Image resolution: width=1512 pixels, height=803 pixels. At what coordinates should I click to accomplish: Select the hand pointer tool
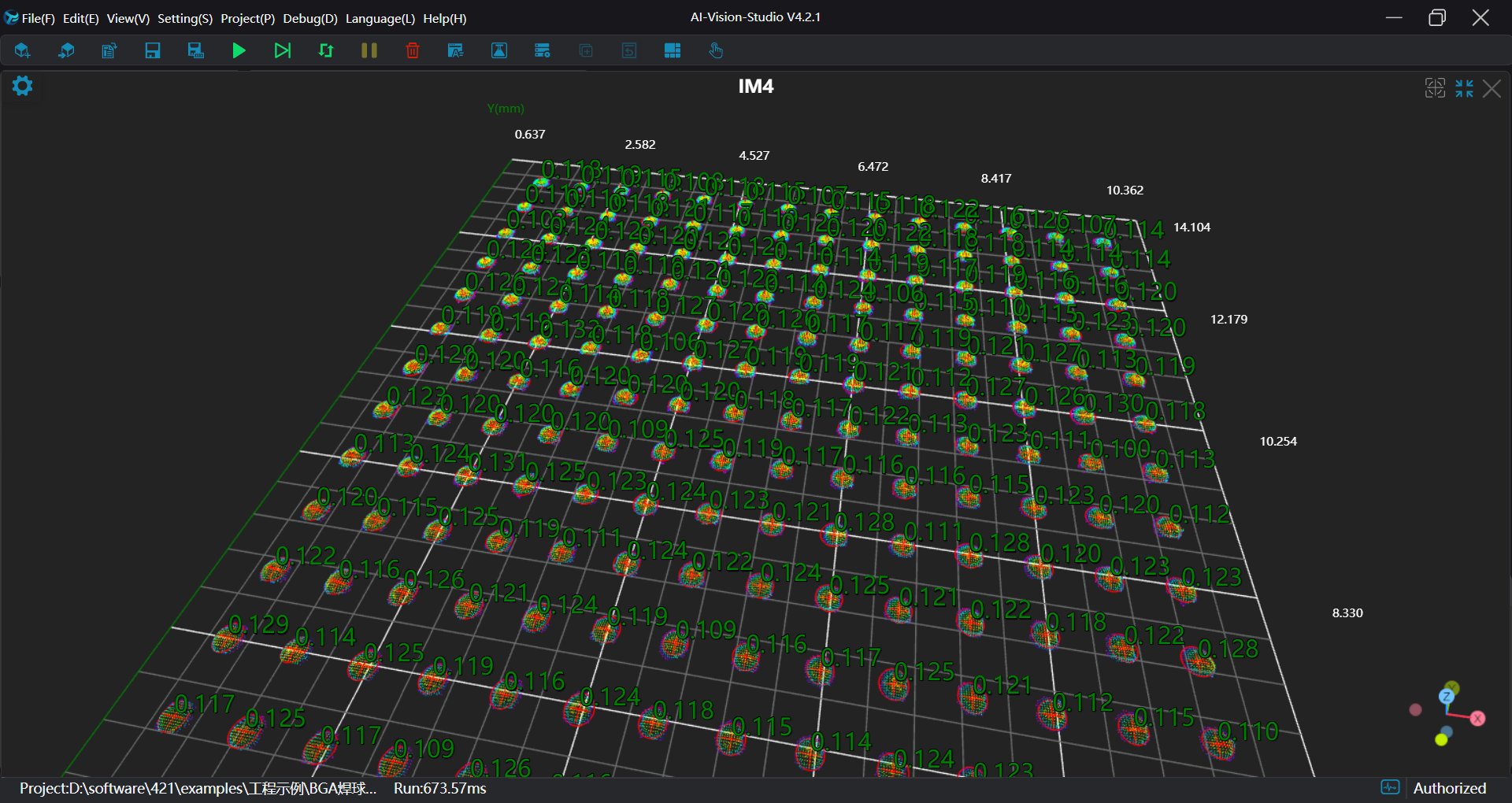point(716,51)
